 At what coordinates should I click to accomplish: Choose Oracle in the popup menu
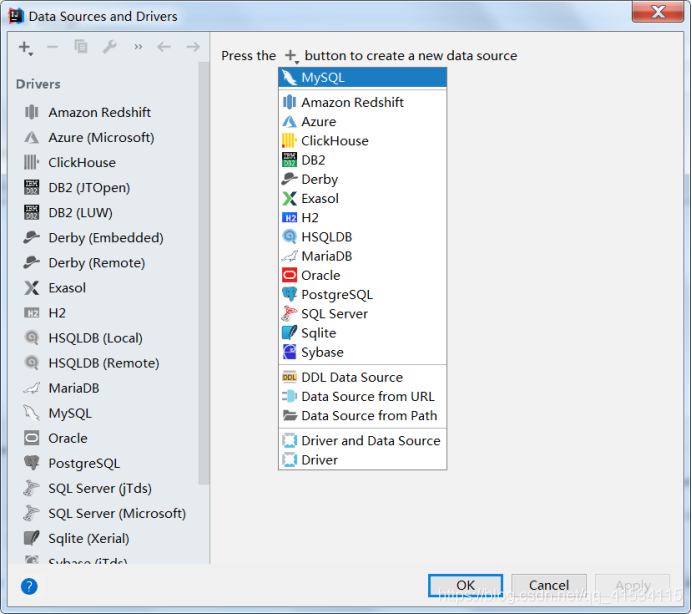pyautogui.click(x=362, y=275)
